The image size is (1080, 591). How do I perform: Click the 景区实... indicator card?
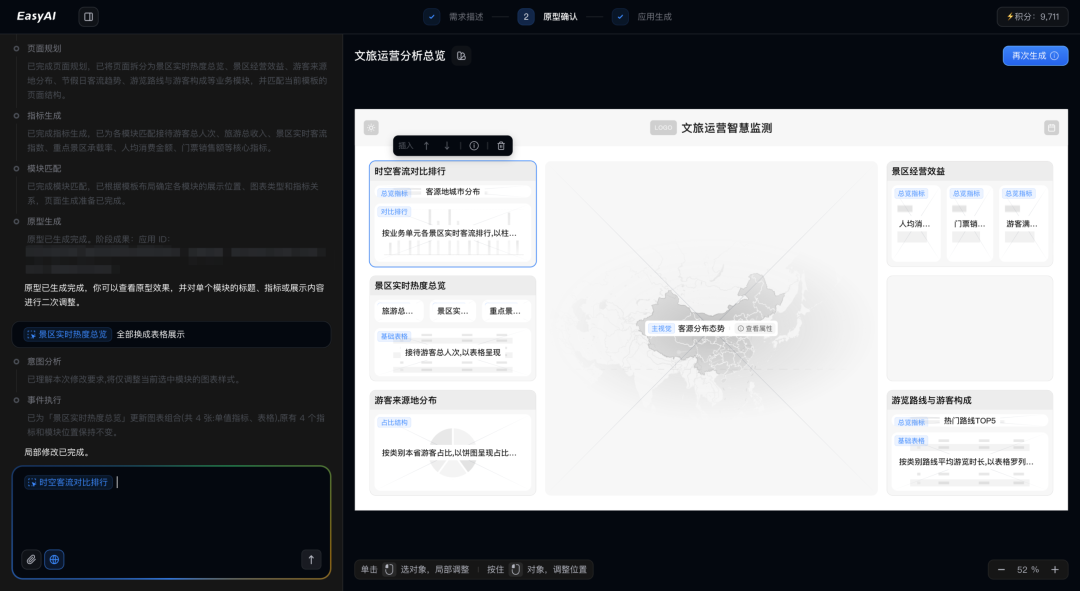click(453, 311)
